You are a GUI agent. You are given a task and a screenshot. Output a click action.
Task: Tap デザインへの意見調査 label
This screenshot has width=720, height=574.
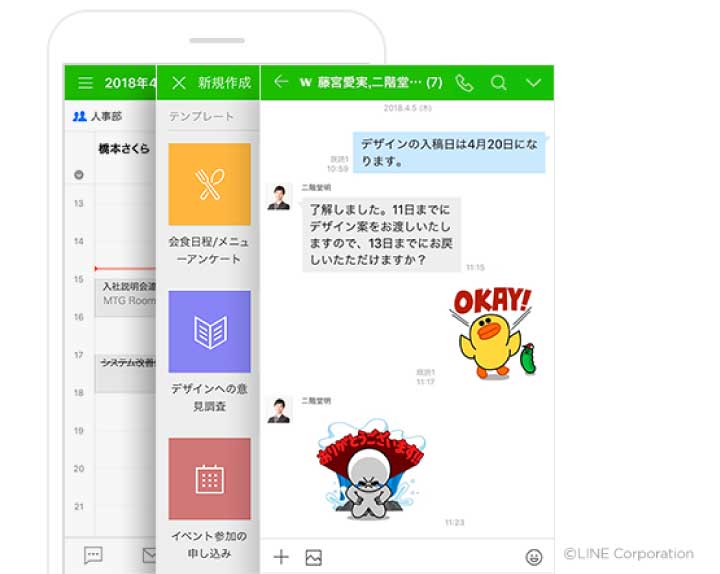(209, 397)
